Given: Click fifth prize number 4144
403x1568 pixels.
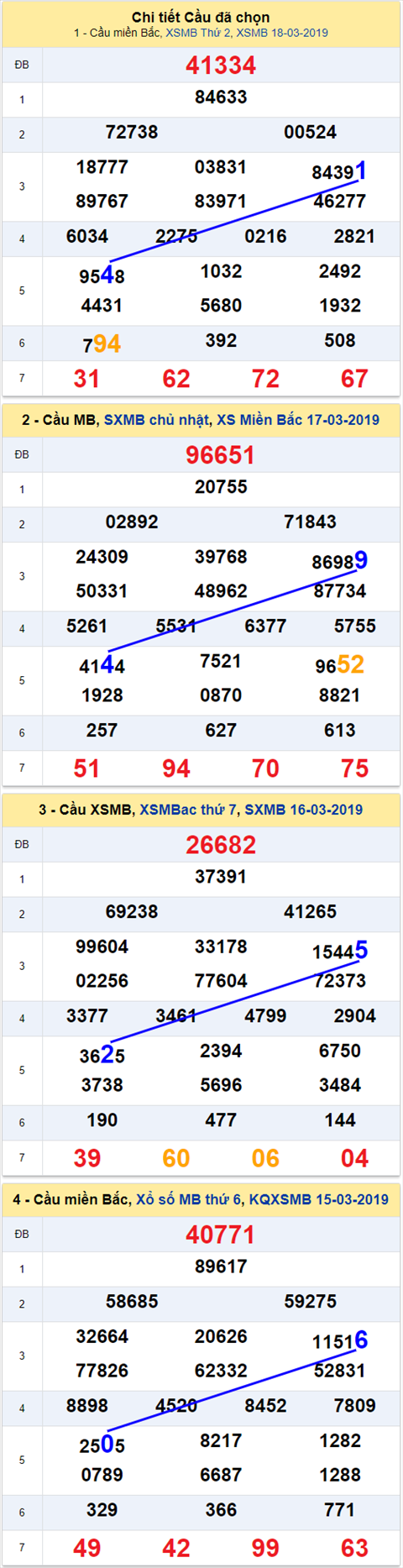Looking at the screenshot, I should (102, 665).
